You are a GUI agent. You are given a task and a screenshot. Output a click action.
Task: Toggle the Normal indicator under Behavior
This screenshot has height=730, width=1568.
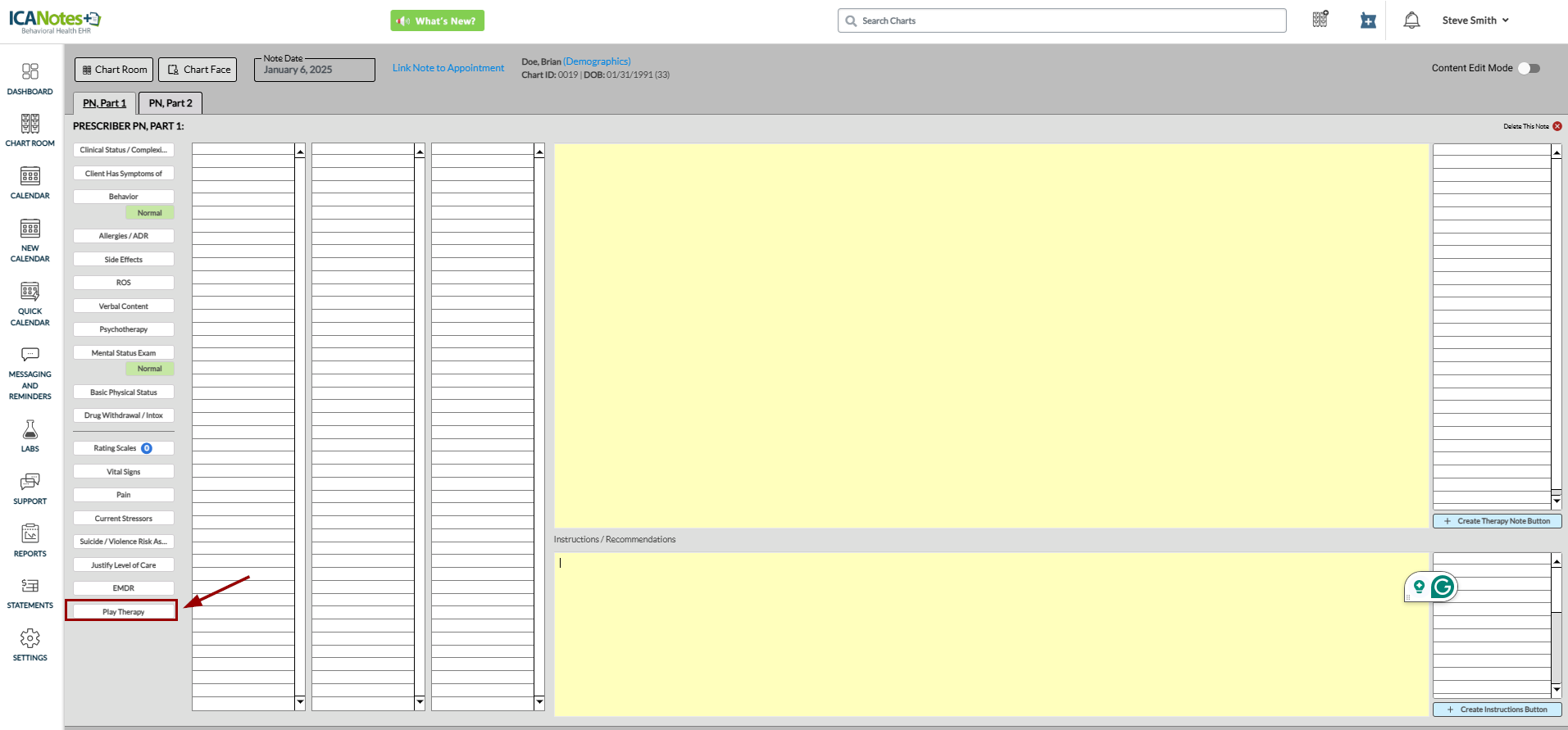(x=149, y=213)
